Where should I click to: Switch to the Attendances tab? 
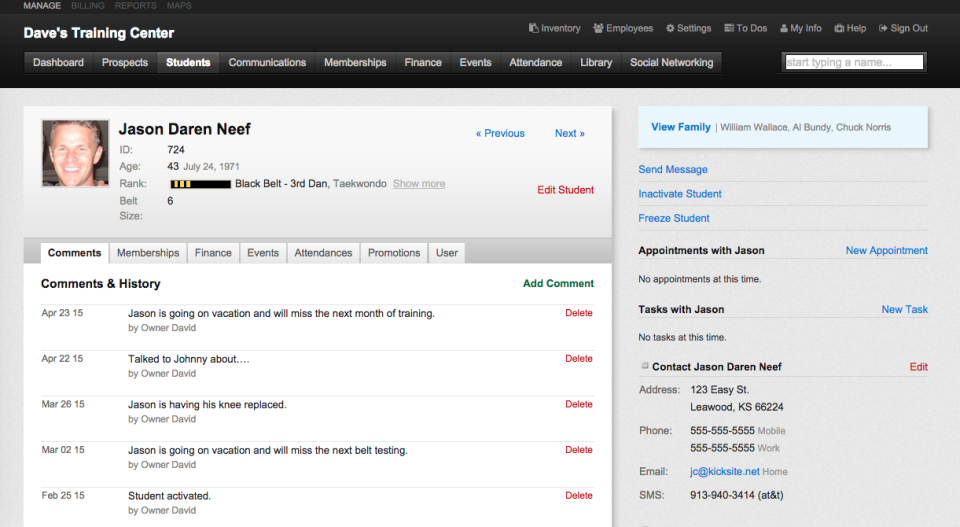point(323,253)
